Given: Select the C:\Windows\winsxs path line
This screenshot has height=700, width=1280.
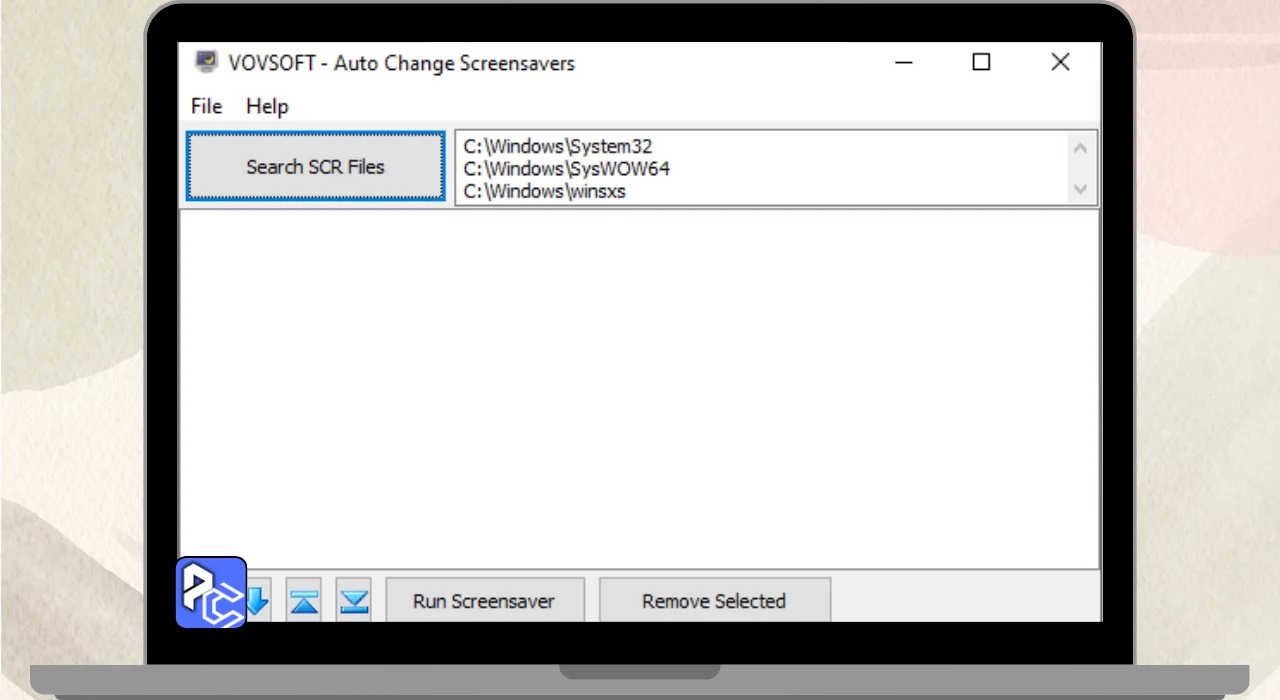Looking at the screenshot, I should coord(545,191).
